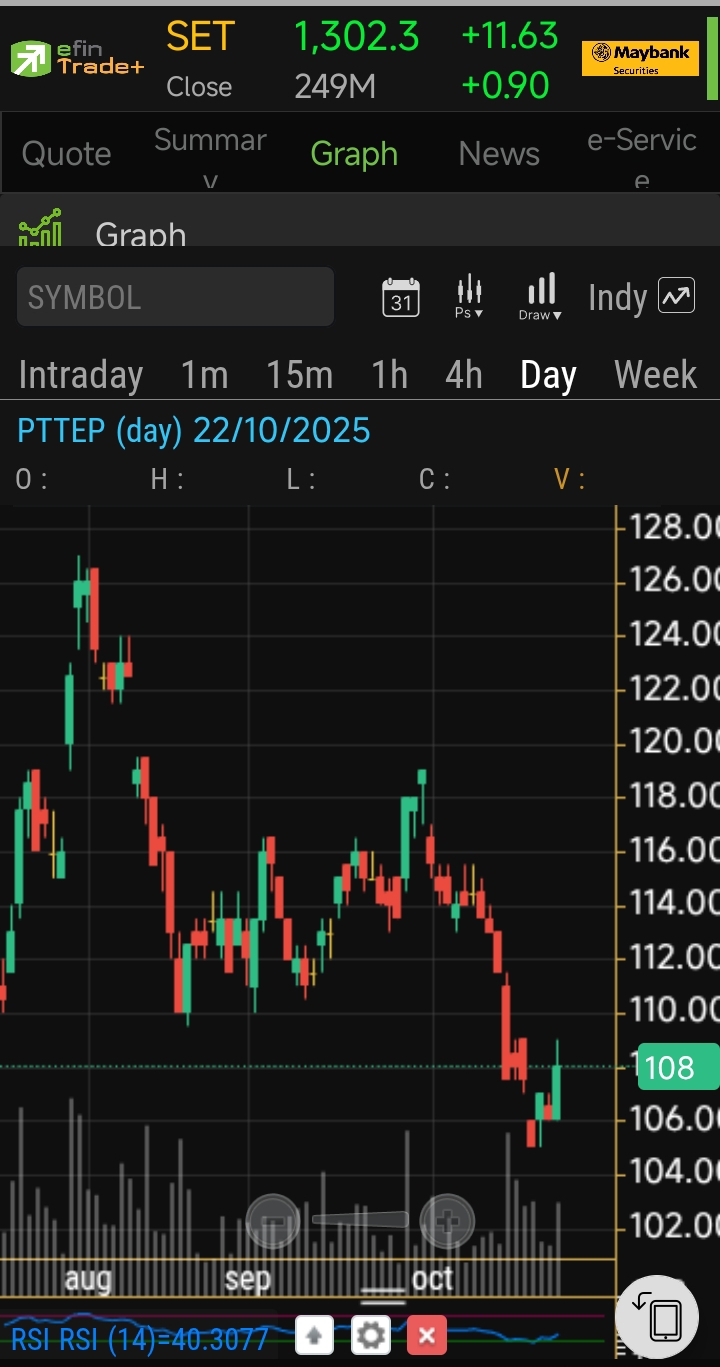Remove the RSI indicator with red X
The image size is (720, 1367).
(x=427, y=1335)
